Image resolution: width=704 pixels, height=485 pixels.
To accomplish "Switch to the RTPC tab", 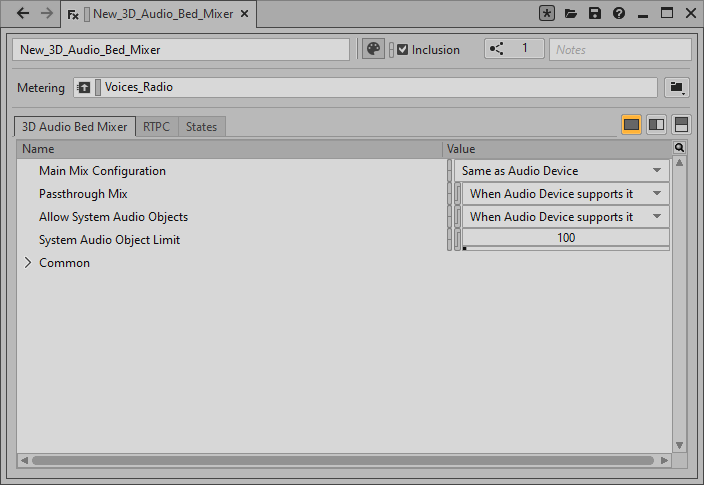I will [x=156, y=127].
